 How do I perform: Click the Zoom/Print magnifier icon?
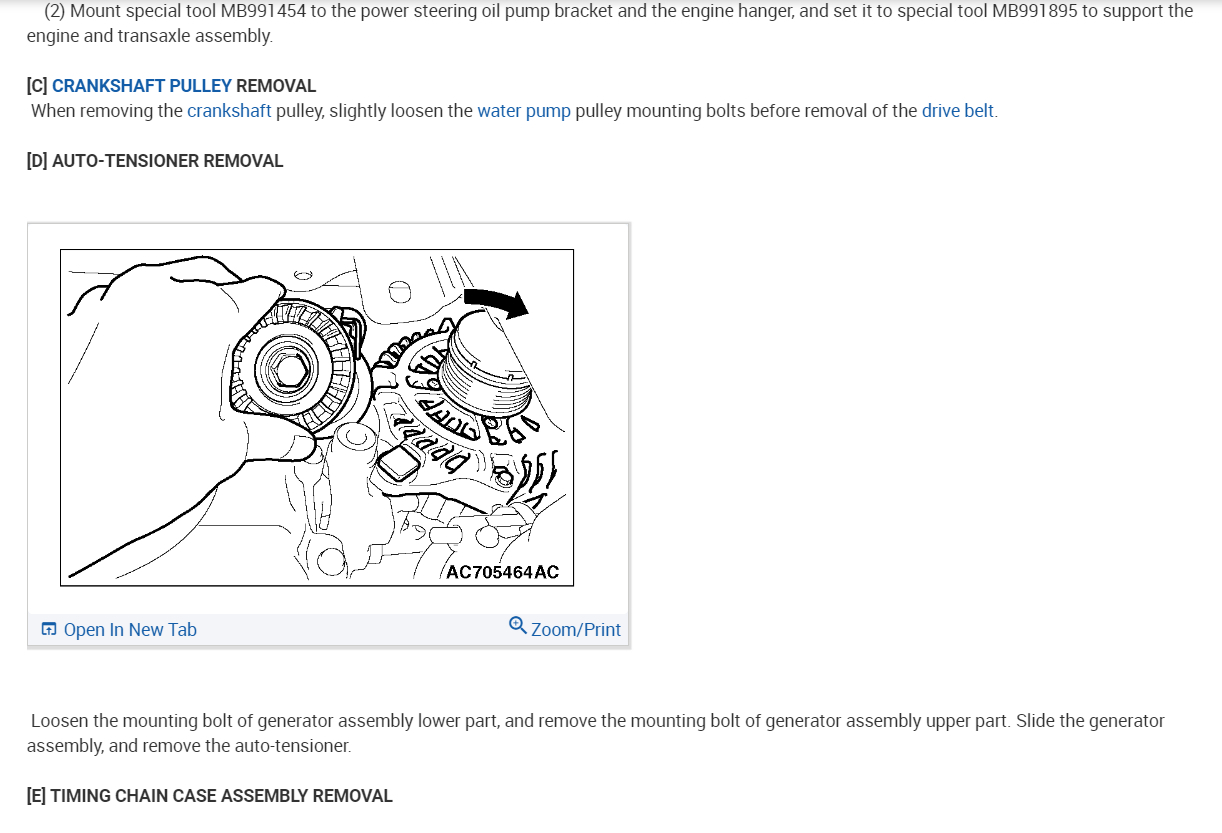pyautogui.click(x=517, y=625)
